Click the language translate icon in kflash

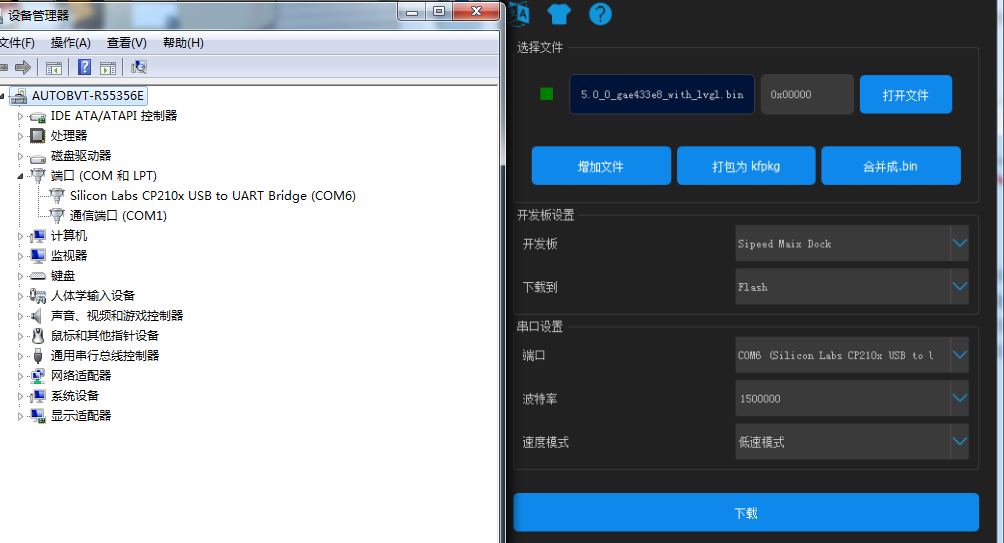pyautogui.click(x=519, y=13)
